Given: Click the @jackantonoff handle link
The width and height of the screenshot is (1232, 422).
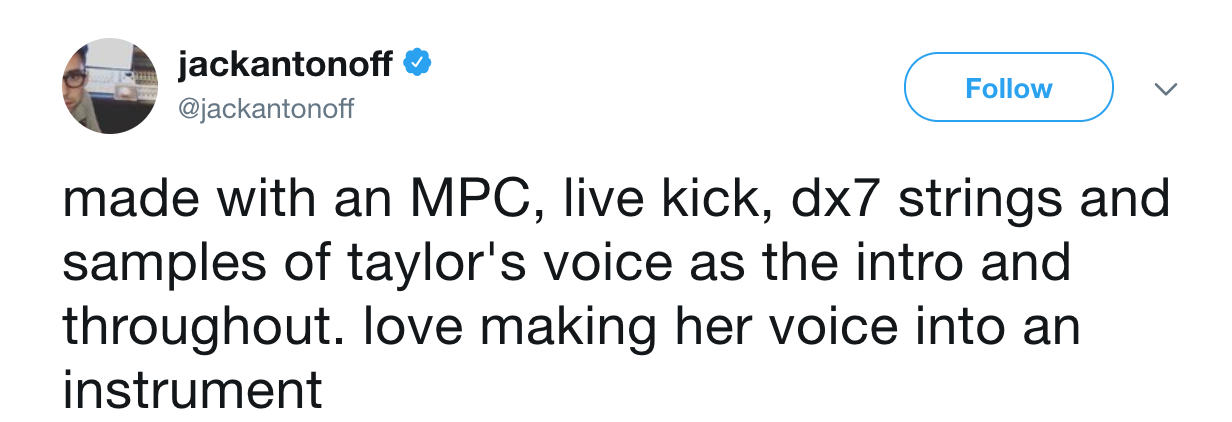Looking at the screenshot, I should [x=264, y=106].
